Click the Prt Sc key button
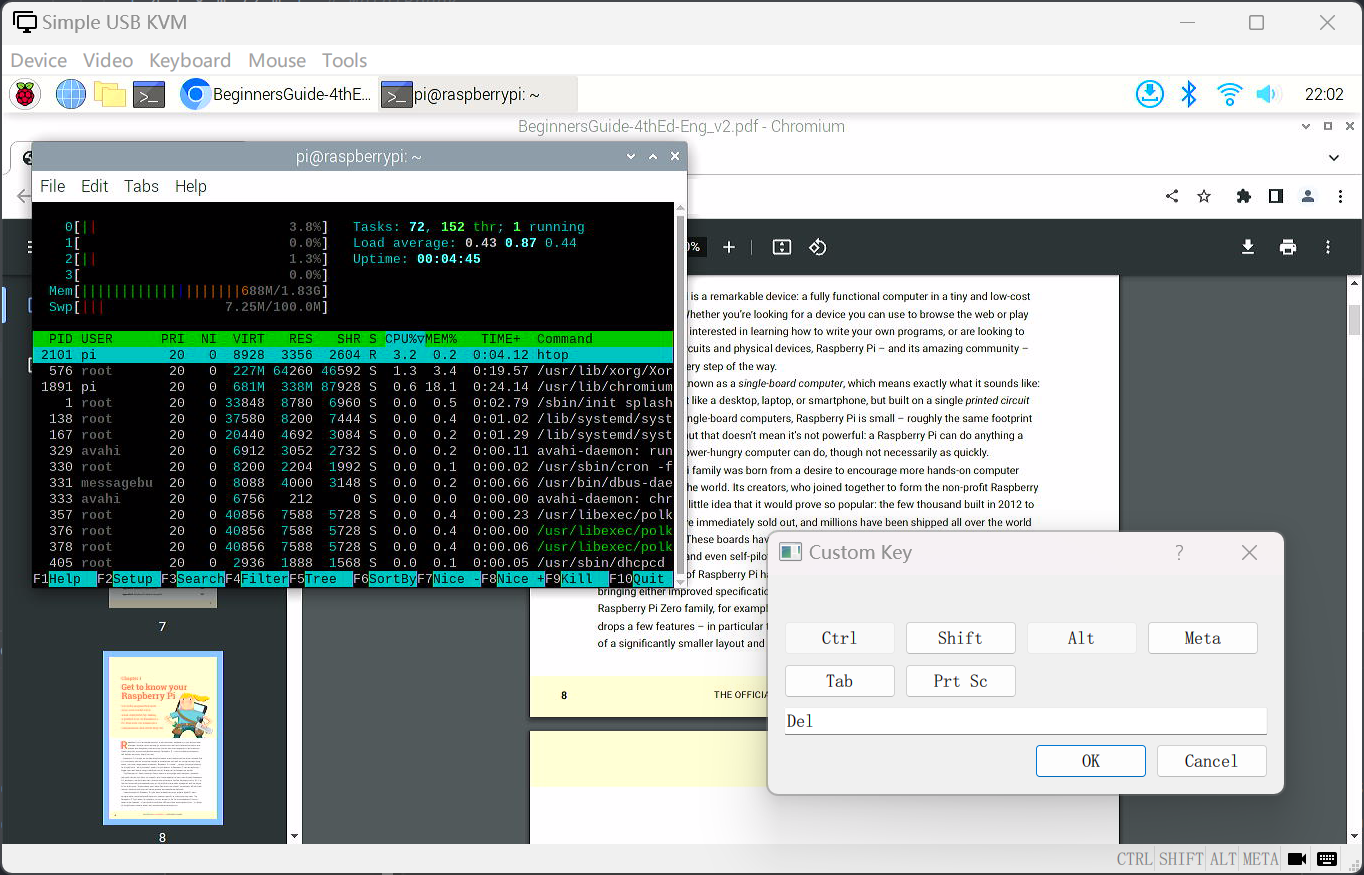The height and width of the screenshot is (875, 1364). 960,681
